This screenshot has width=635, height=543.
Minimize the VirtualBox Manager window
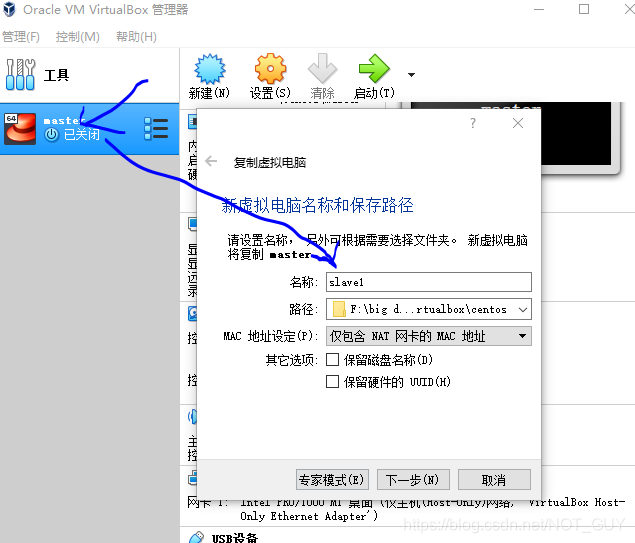539,9
